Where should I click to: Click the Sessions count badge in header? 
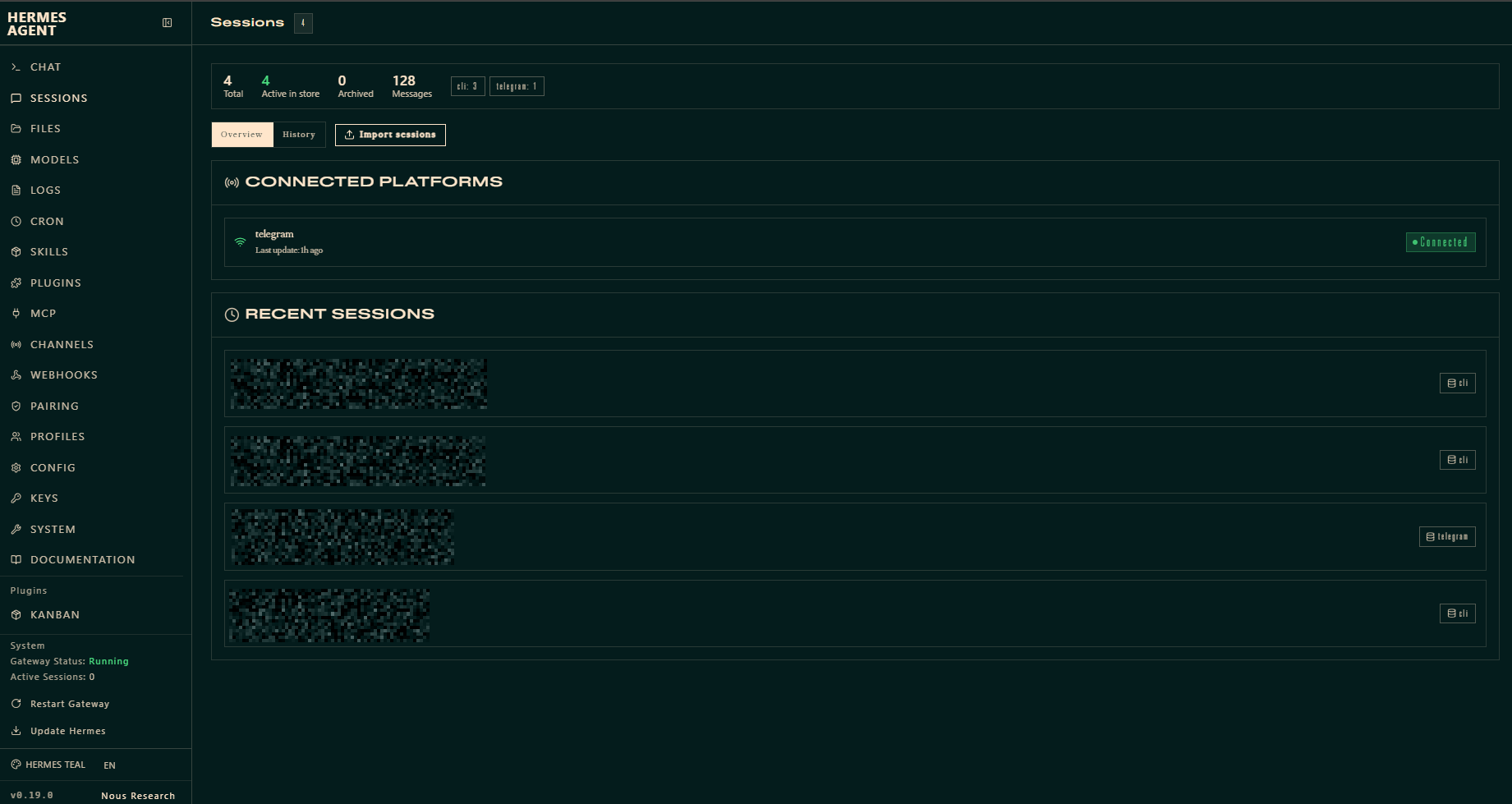click(303, 23)
